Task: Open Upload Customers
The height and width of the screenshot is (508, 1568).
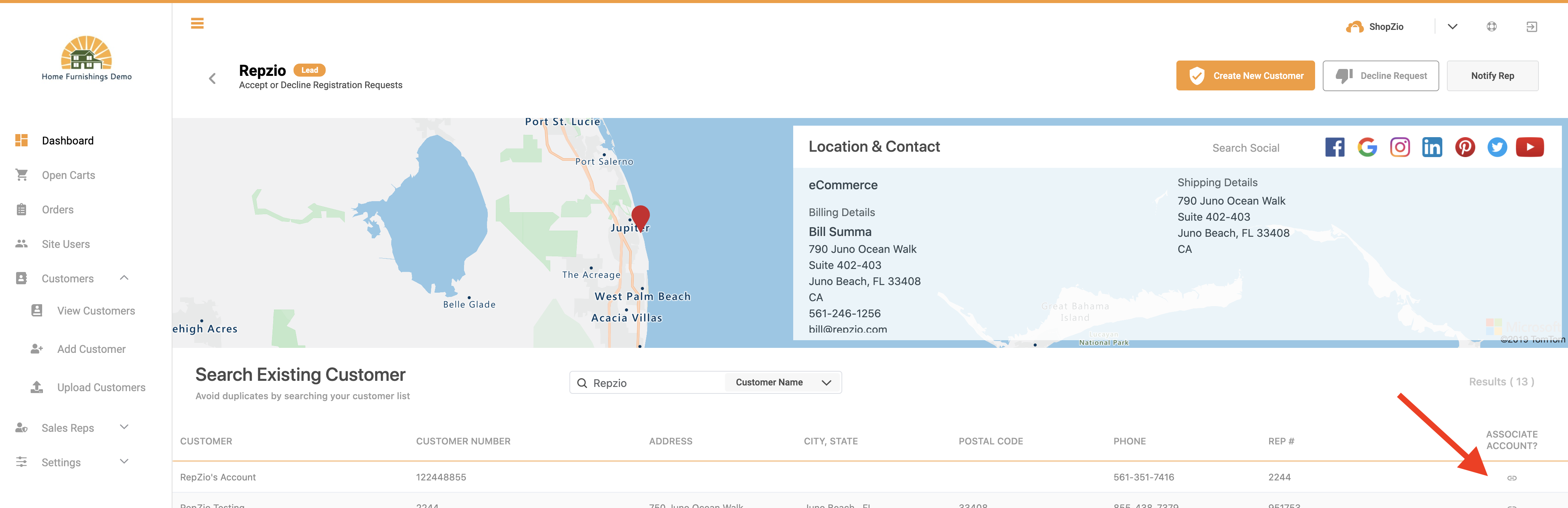Action: tap(101, 388)
